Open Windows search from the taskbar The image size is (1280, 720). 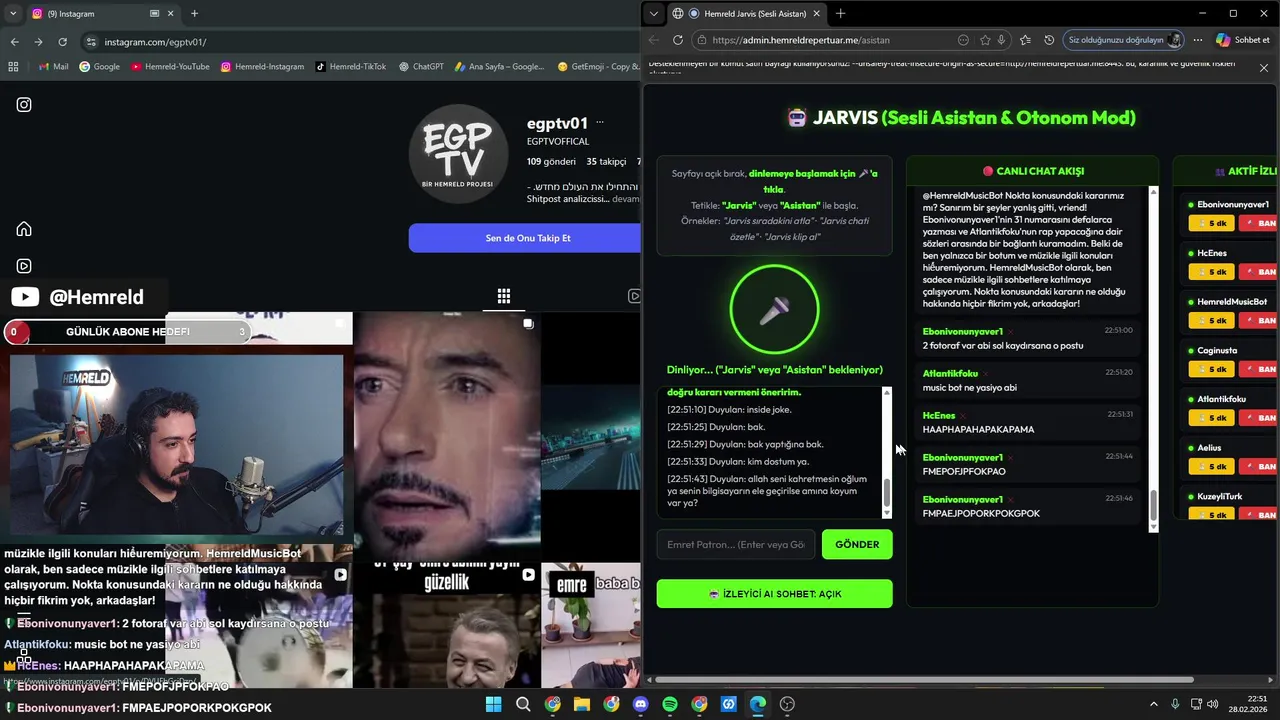point(523,704)
